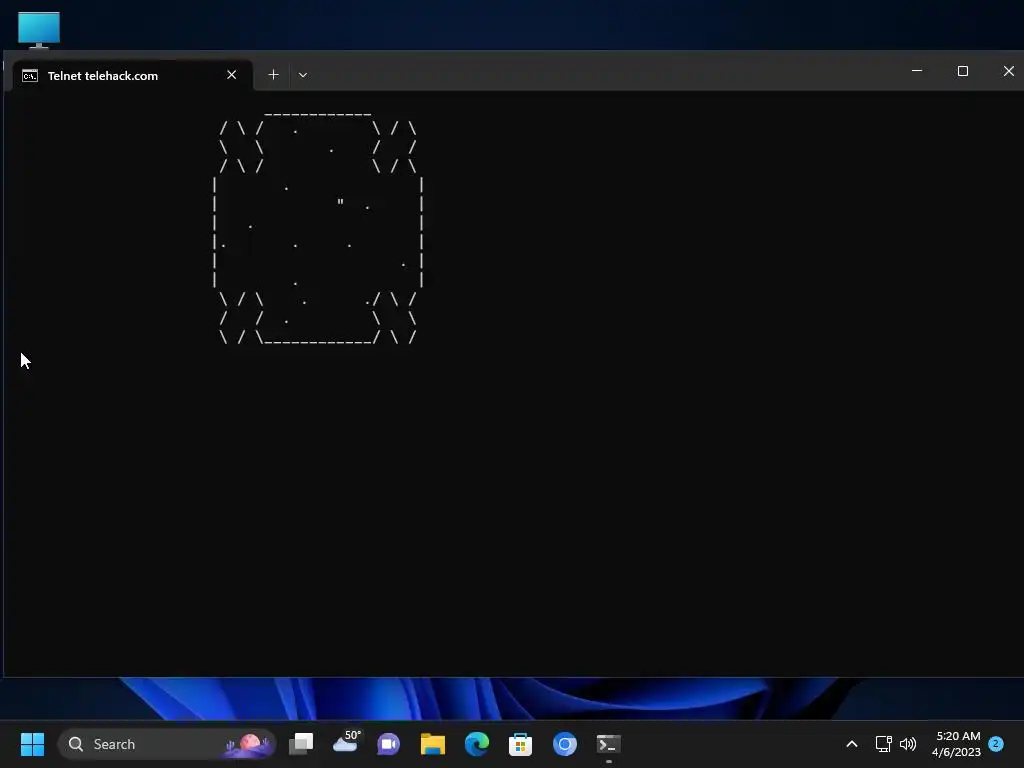Close the terminal window
The width and height of the screenshot is (1024, 768).
click(x=1008, y=71)
